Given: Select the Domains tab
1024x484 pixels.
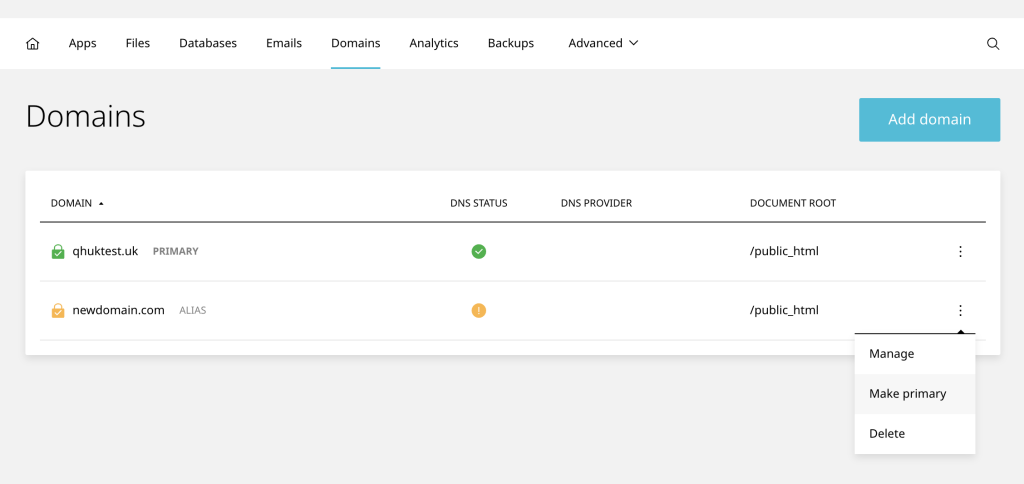Looking at the screenshot, I should click(x=355, y=43).
